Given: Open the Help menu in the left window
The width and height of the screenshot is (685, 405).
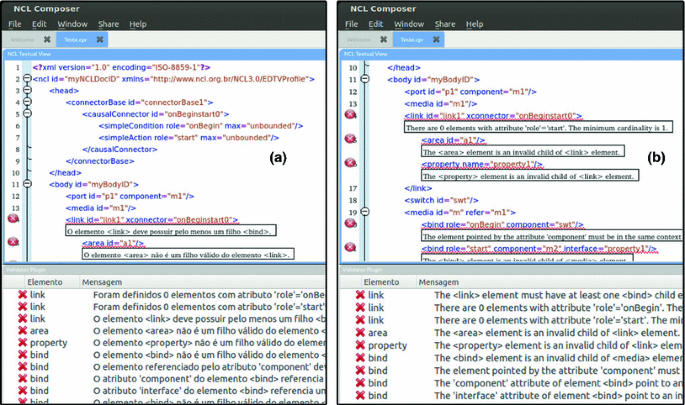Looking at the screenshot, I should point(137,23).
